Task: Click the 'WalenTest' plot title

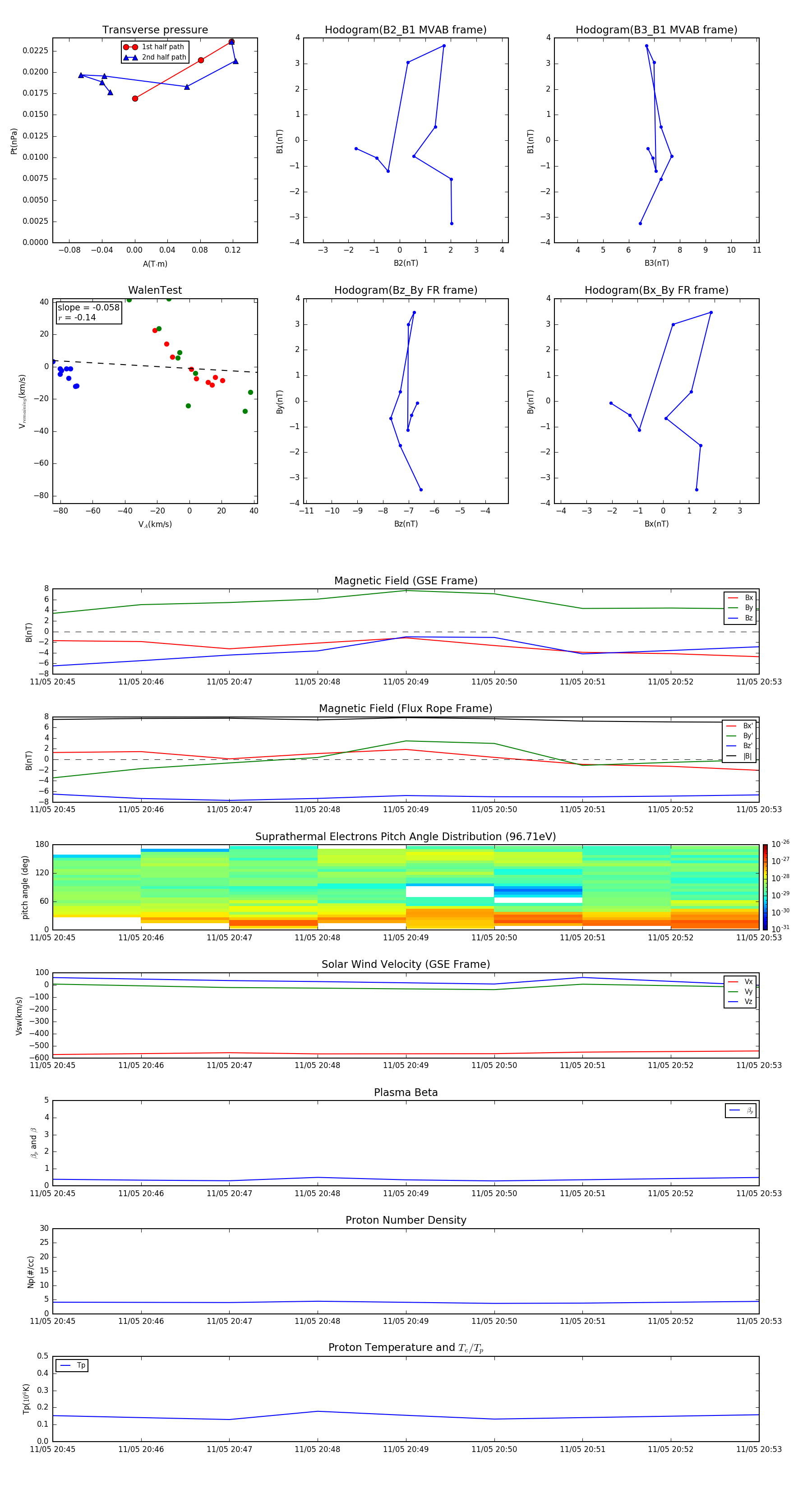Action: pos(155,290)
